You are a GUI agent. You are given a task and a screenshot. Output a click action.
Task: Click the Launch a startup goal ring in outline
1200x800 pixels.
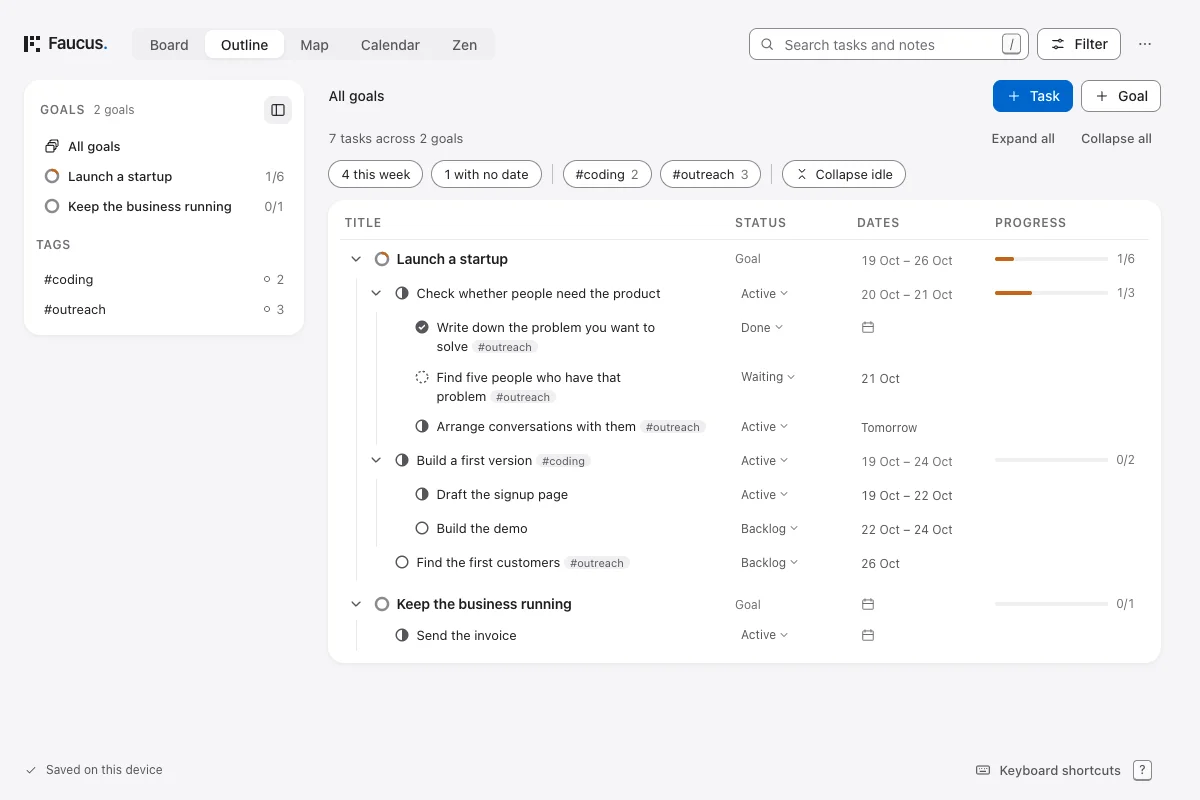click(382, 259)
